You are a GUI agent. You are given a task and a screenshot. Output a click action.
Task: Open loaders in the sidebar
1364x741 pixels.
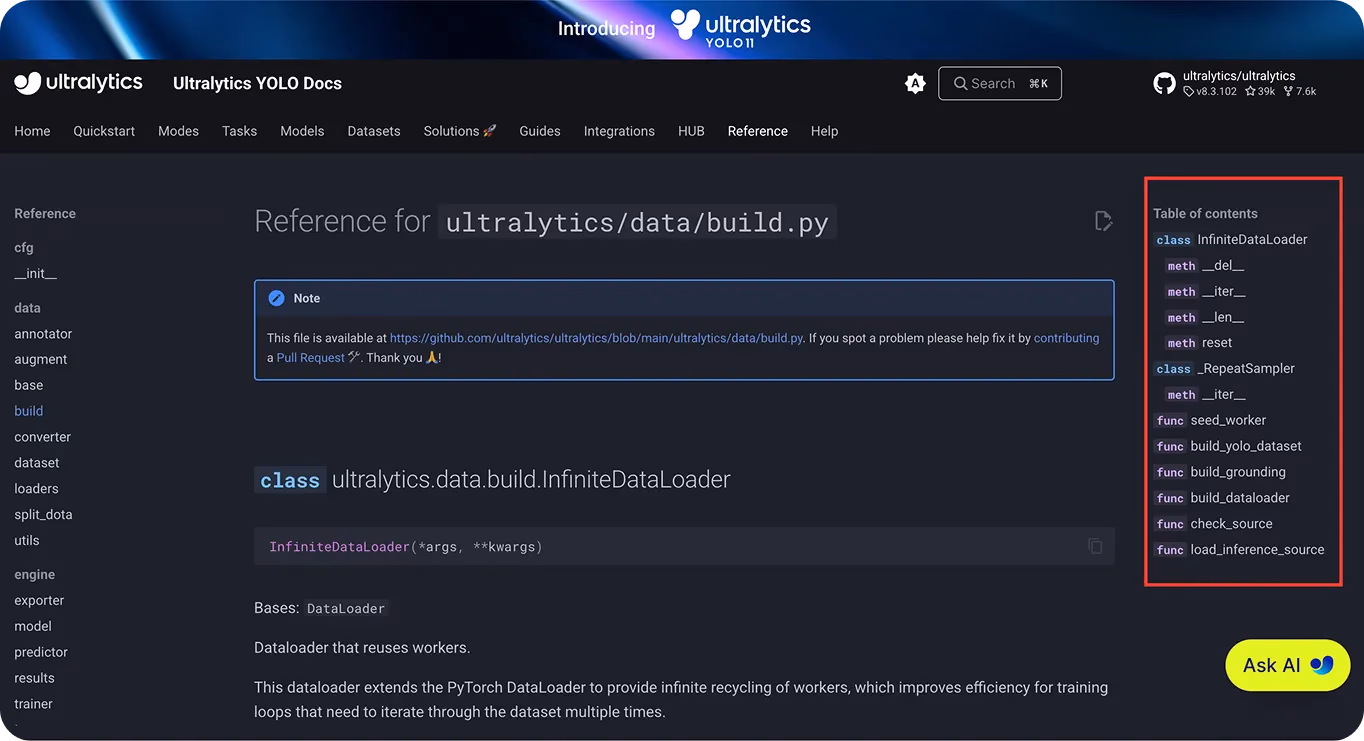tap(36, 489)
